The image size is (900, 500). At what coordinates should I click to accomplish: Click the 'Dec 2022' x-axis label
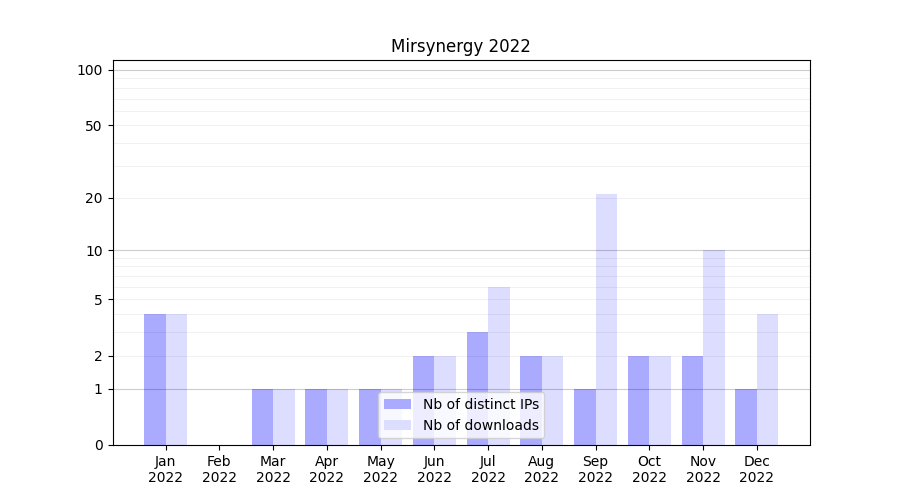click(x=756, y=469)
